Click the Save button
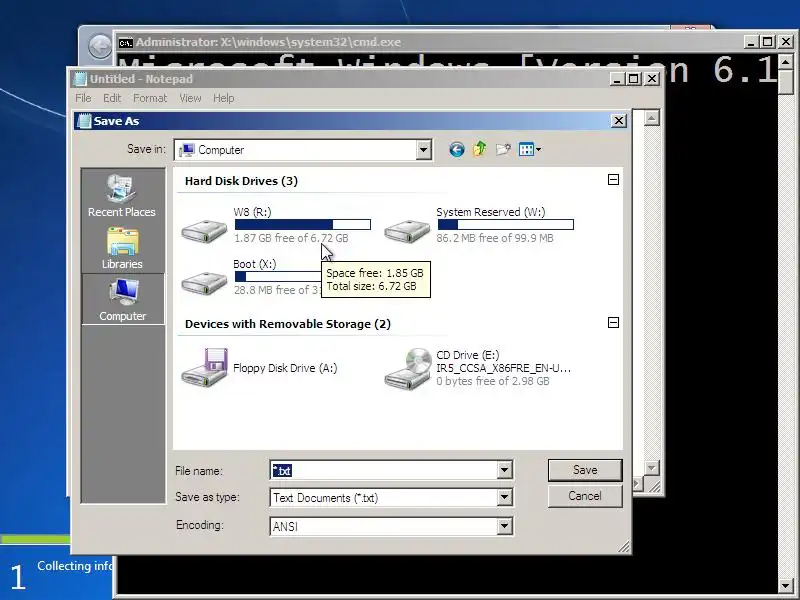 coord(585,470)
